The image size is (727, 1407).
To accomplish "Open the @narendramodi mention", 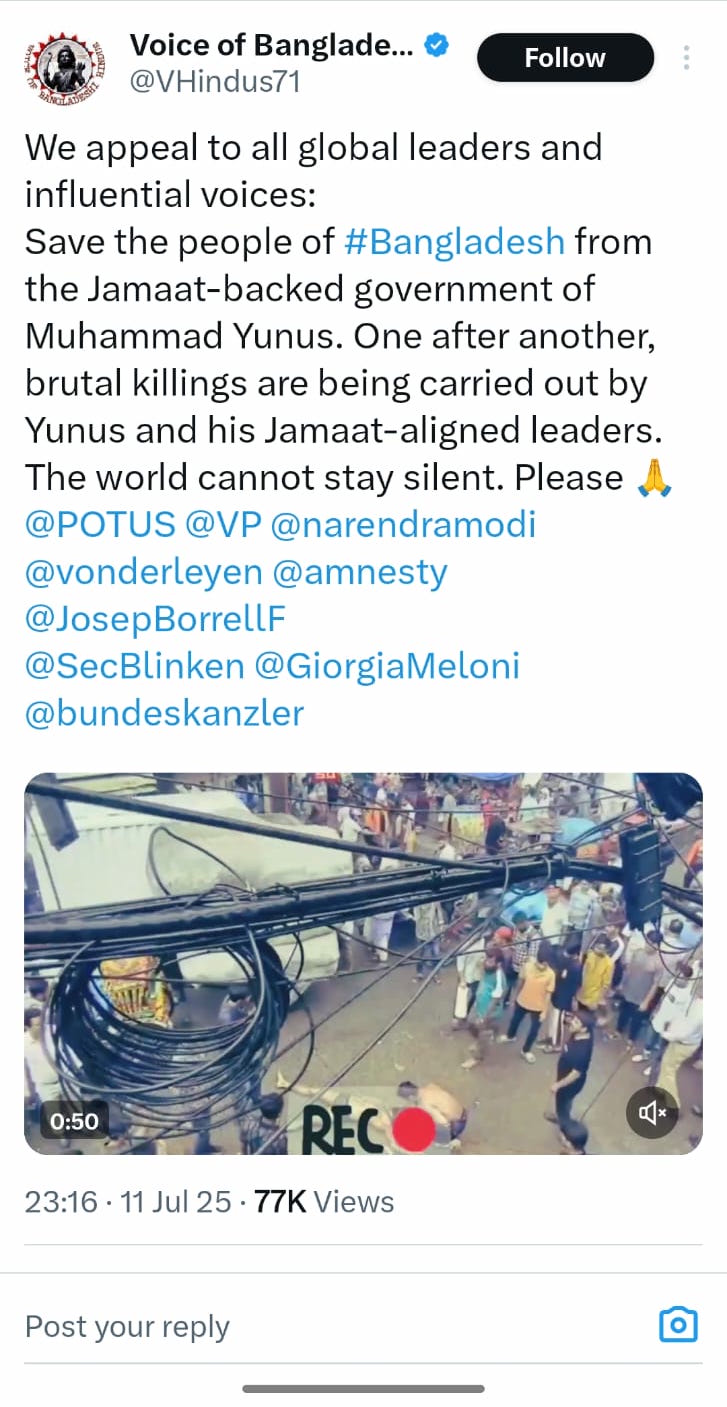I will pyautogui.click(x=403, y=525).
